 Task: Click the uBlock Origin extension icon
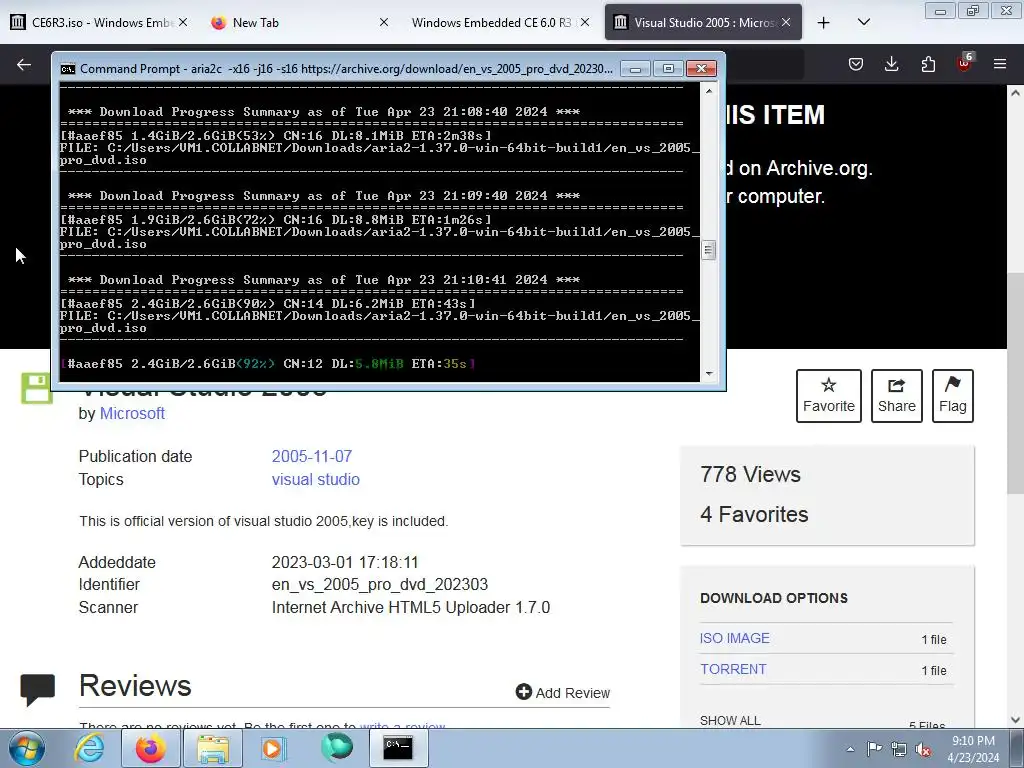click(964, 63)
